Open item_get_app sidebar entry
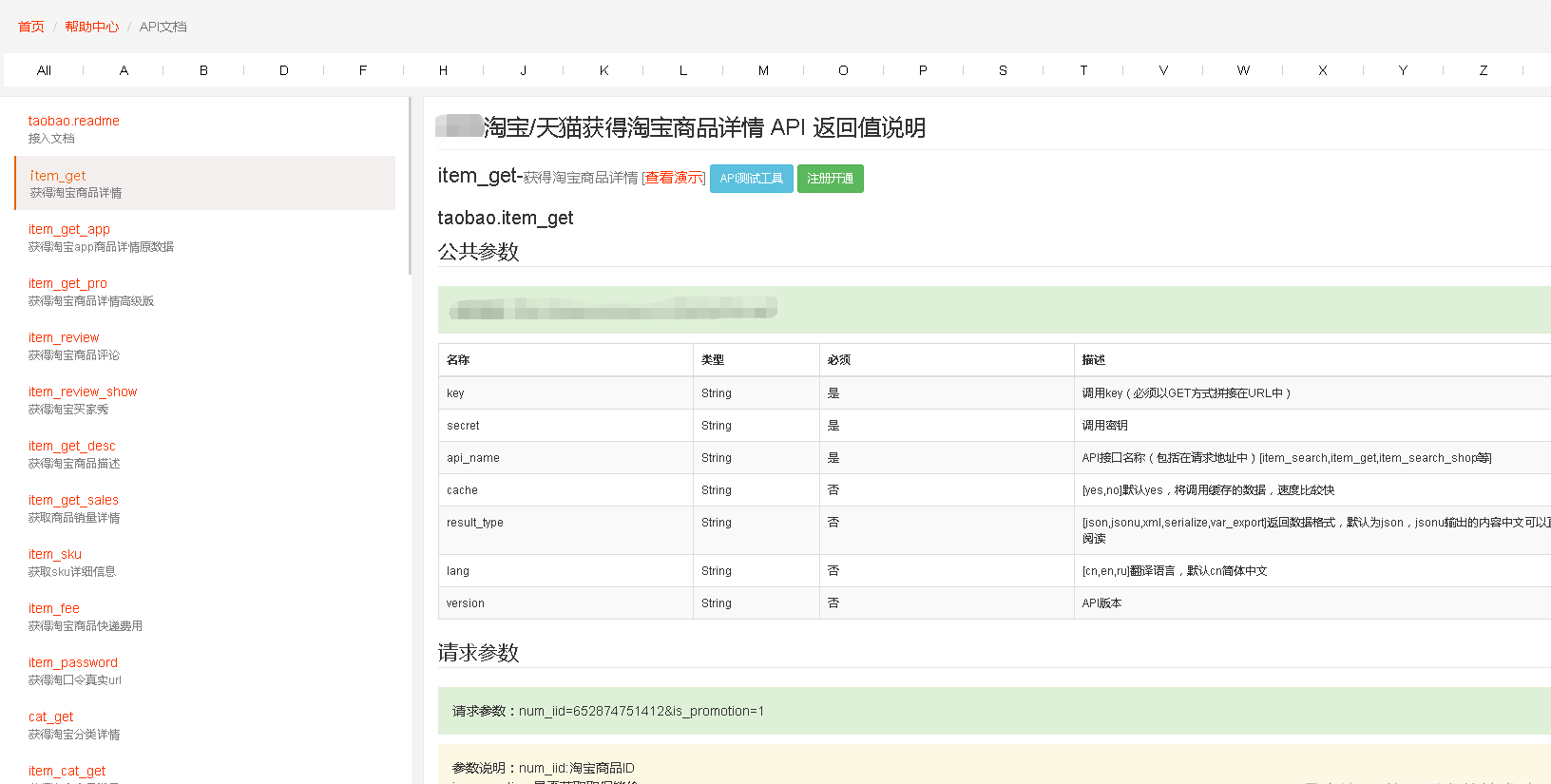This screenshot has height=784, width=1551. pyautogui.click(x=205, y=238)
